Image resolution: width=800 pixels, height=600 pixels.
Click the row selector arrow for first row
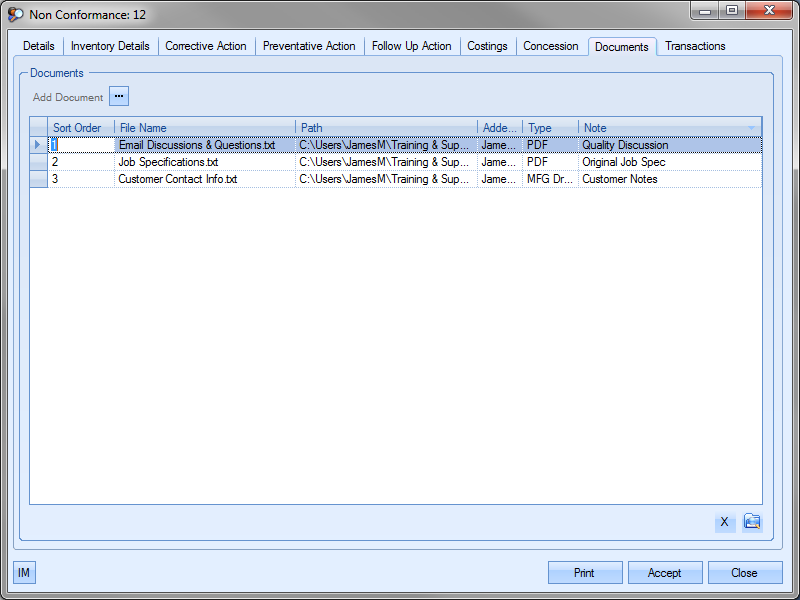point(38,145)
